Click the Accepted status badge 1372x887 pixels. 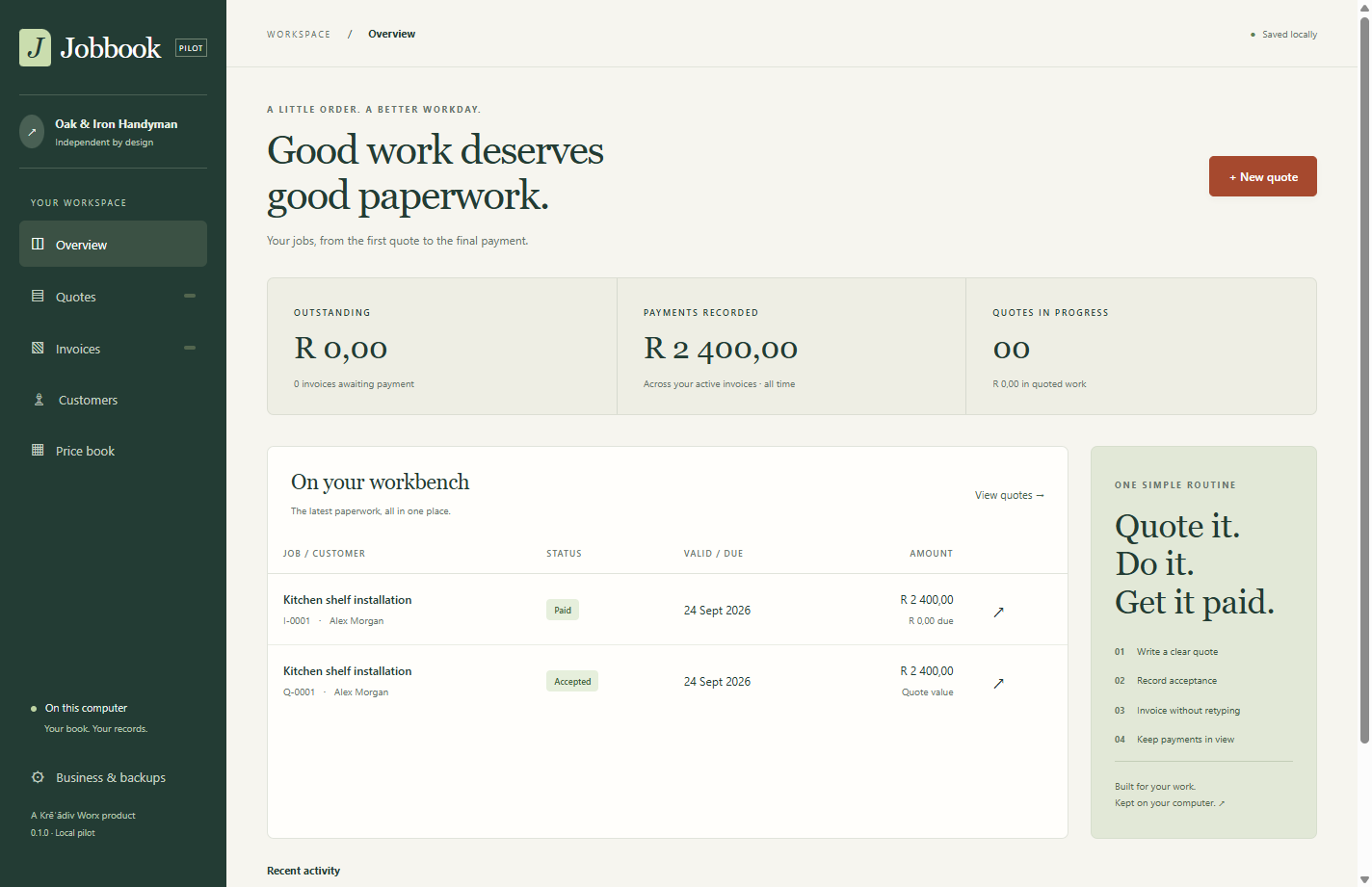572,681
